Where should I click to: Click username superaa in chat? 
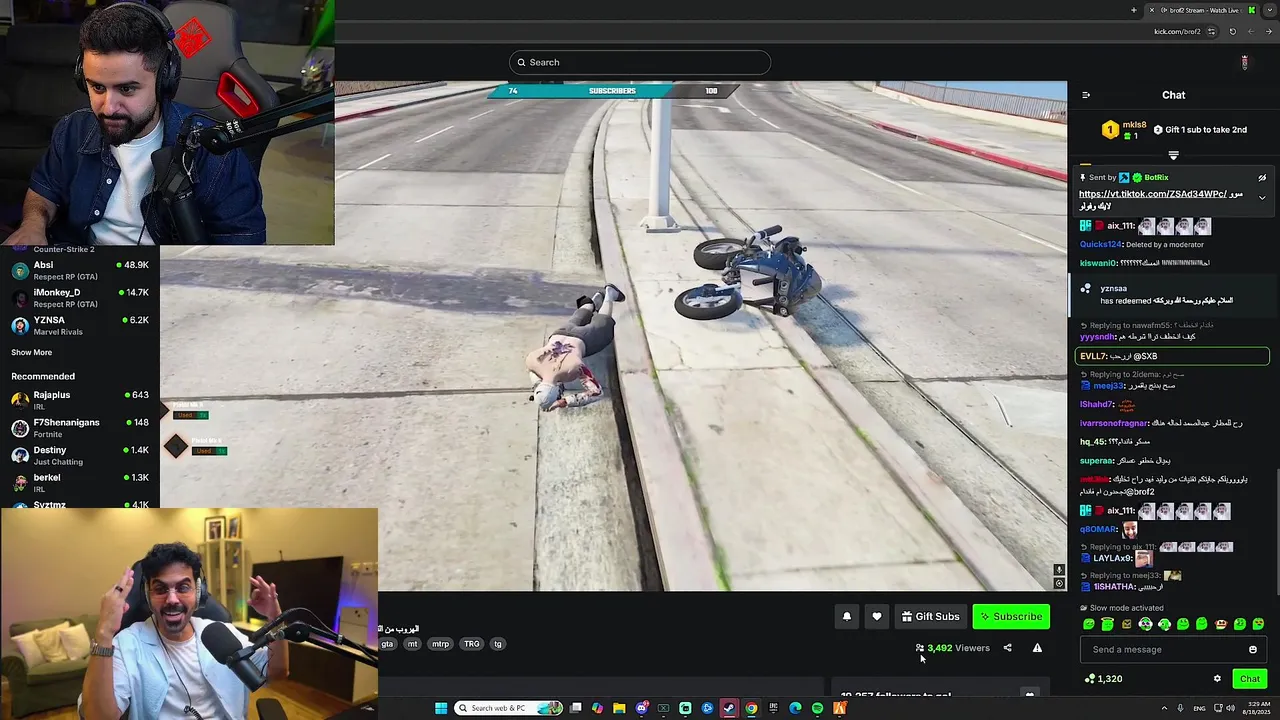pos(1096,461)
